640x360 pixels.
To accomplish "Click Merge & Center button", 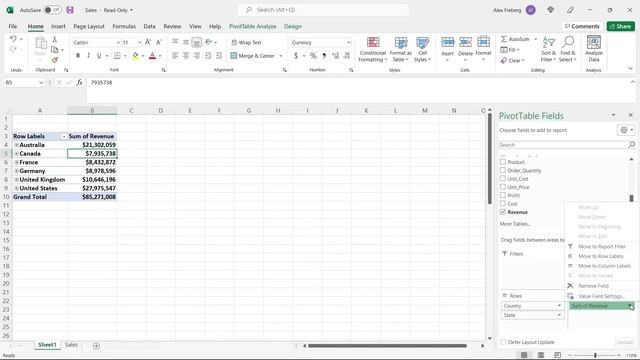I will click(x=253, y=56).
